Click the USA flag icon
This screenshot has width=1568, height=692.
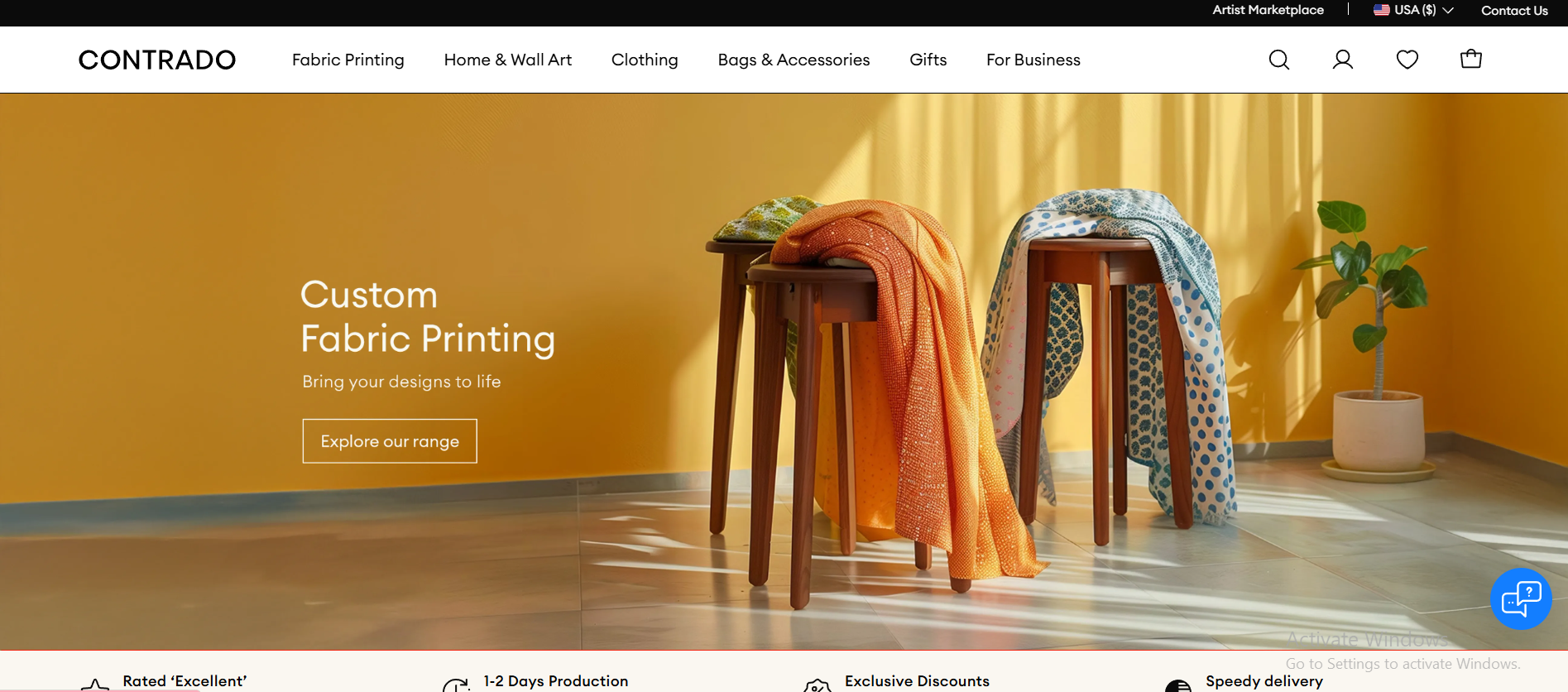click(1382, 10)
